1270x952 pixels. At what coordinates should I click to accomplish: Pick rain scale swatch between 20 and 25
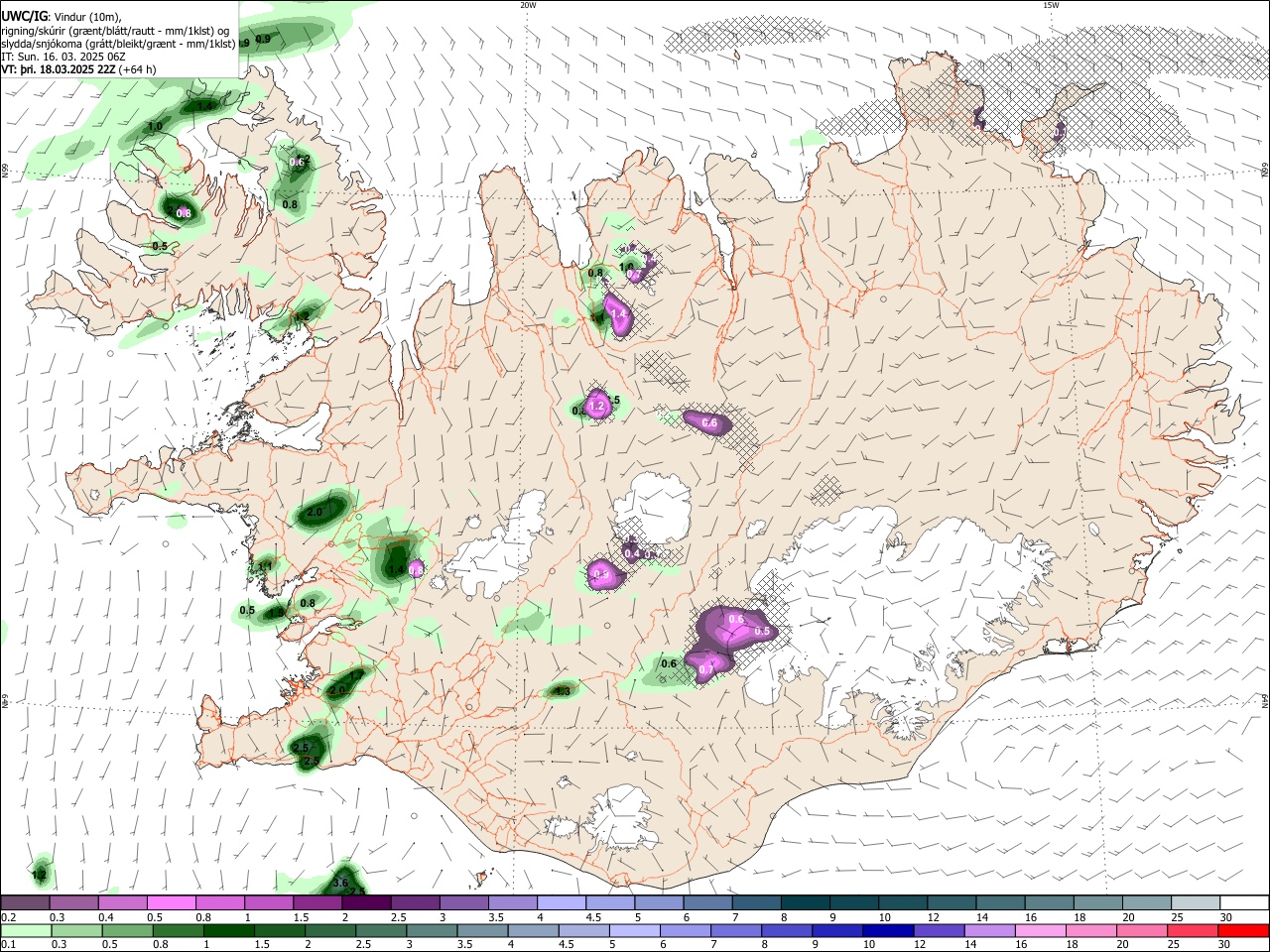coord(1141,930)
